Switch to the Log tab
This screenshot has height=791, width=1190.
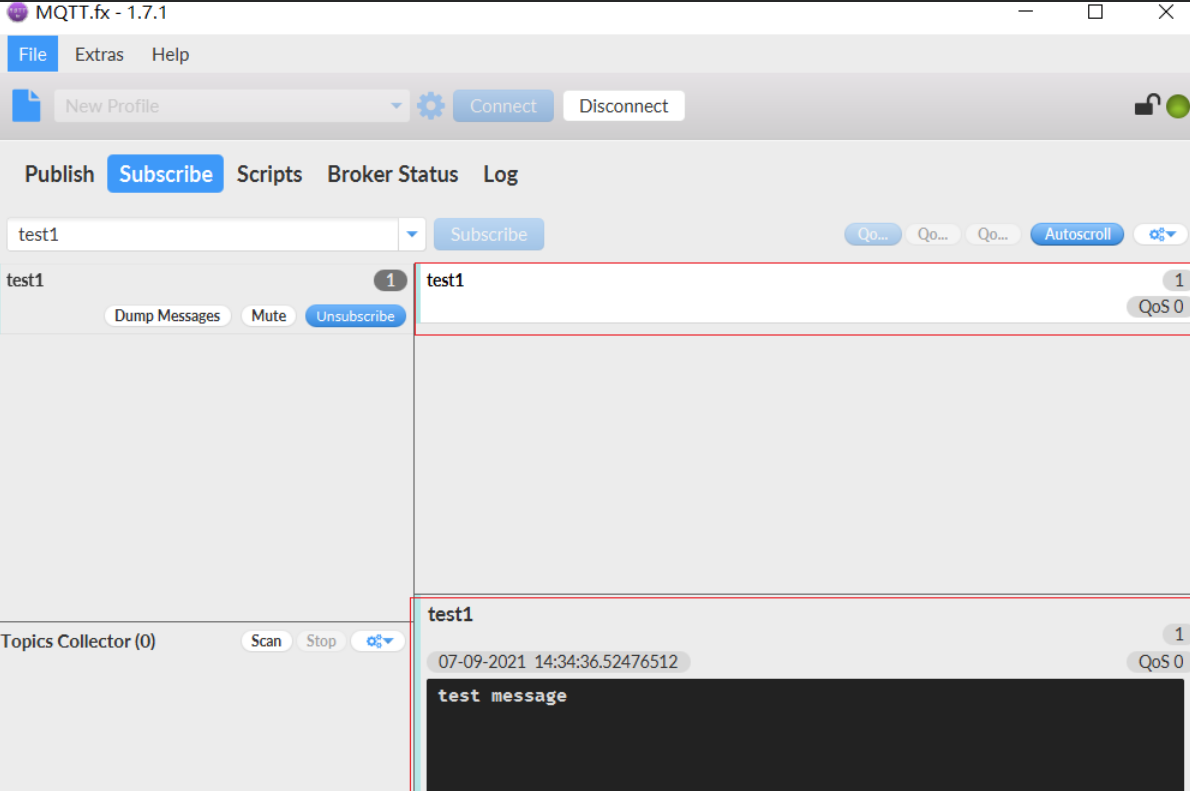coord(500,174)
